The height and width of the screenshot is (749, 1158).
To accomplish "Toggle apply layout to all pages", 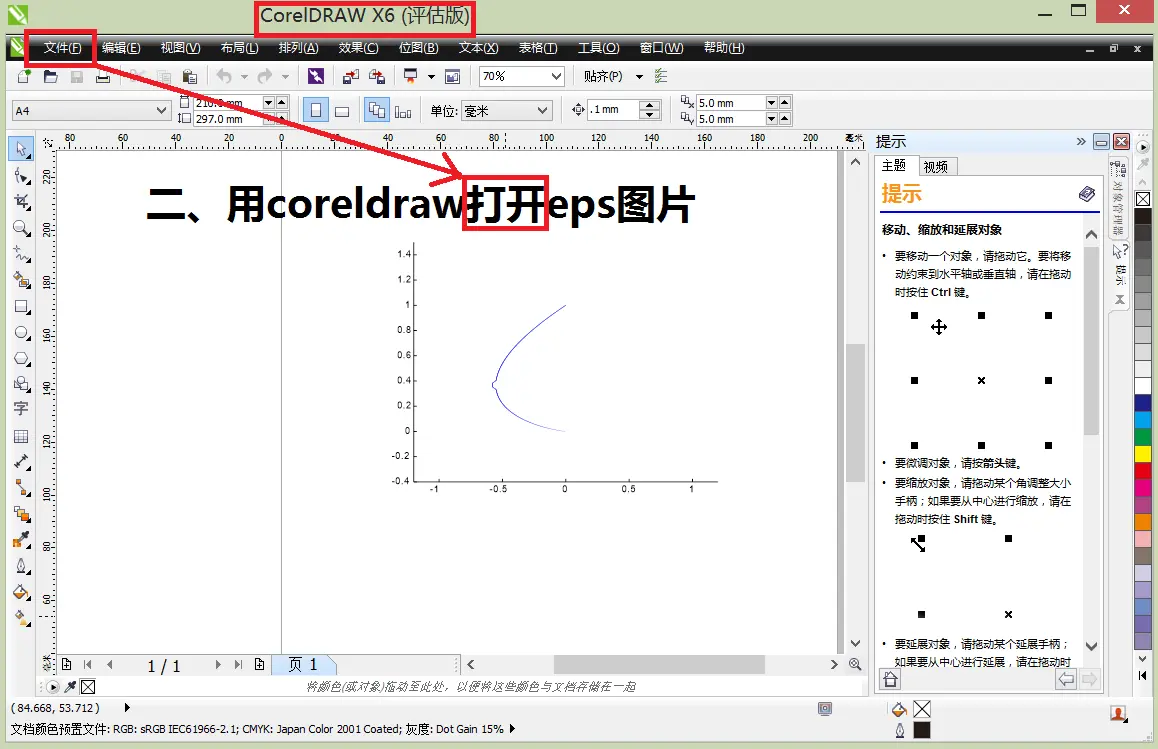I will [377, 111].
